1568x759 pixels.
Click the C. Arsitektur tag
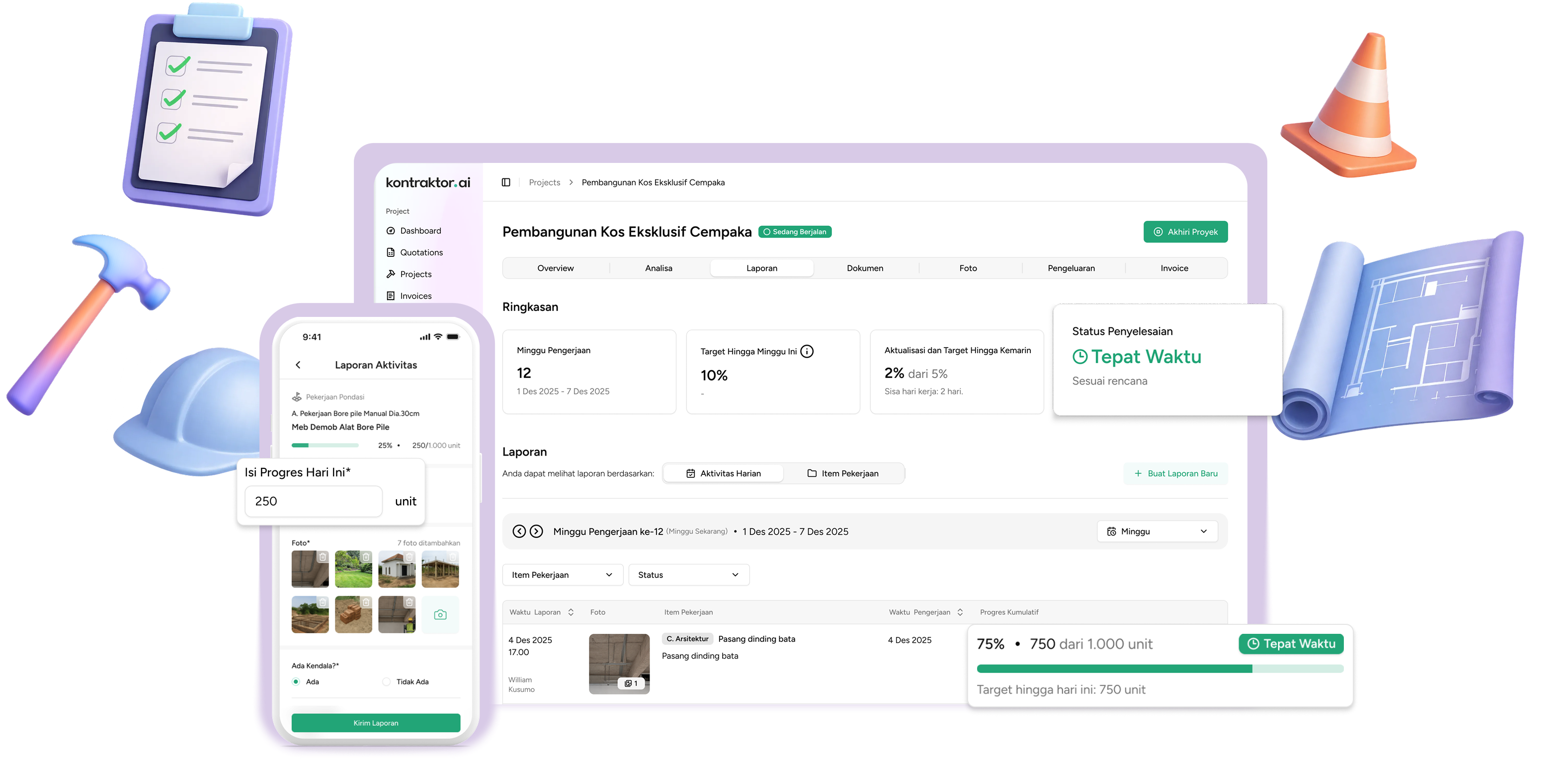[687, 639]
